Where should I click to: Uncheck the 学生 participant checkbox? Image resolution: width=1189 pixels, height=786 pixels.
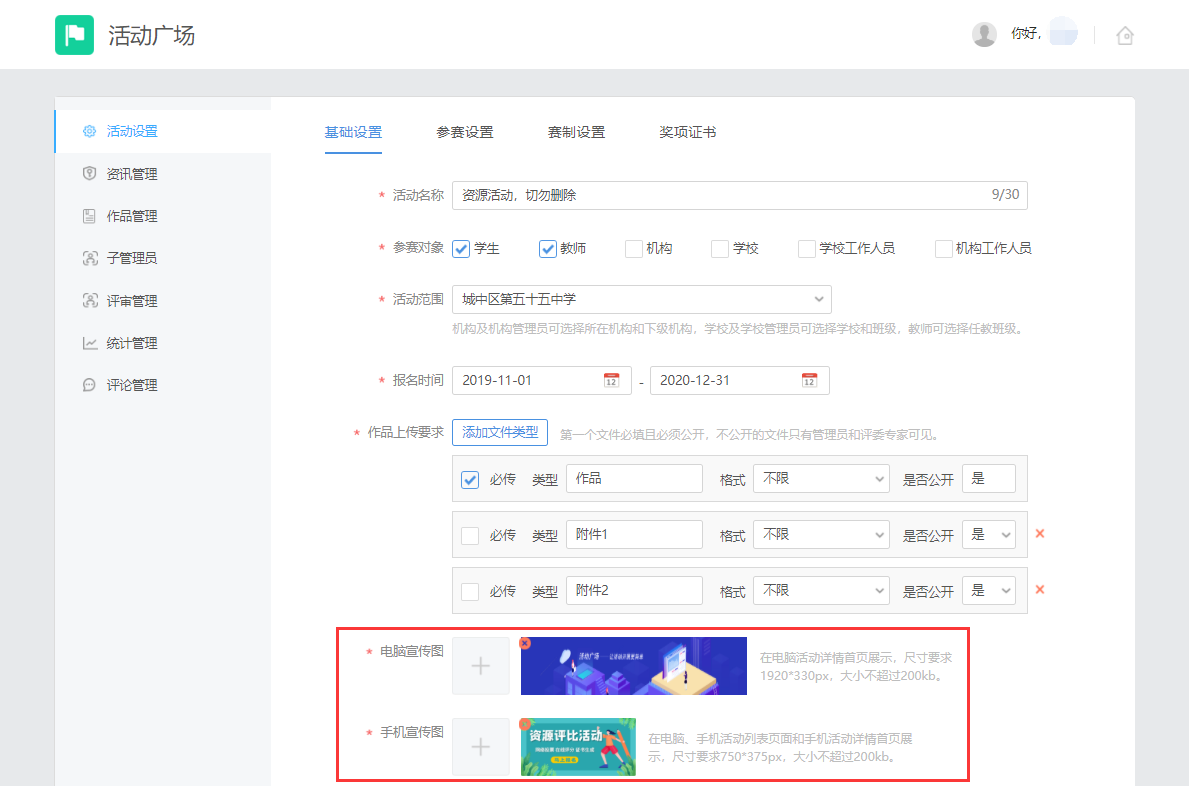tap(461, 249)
